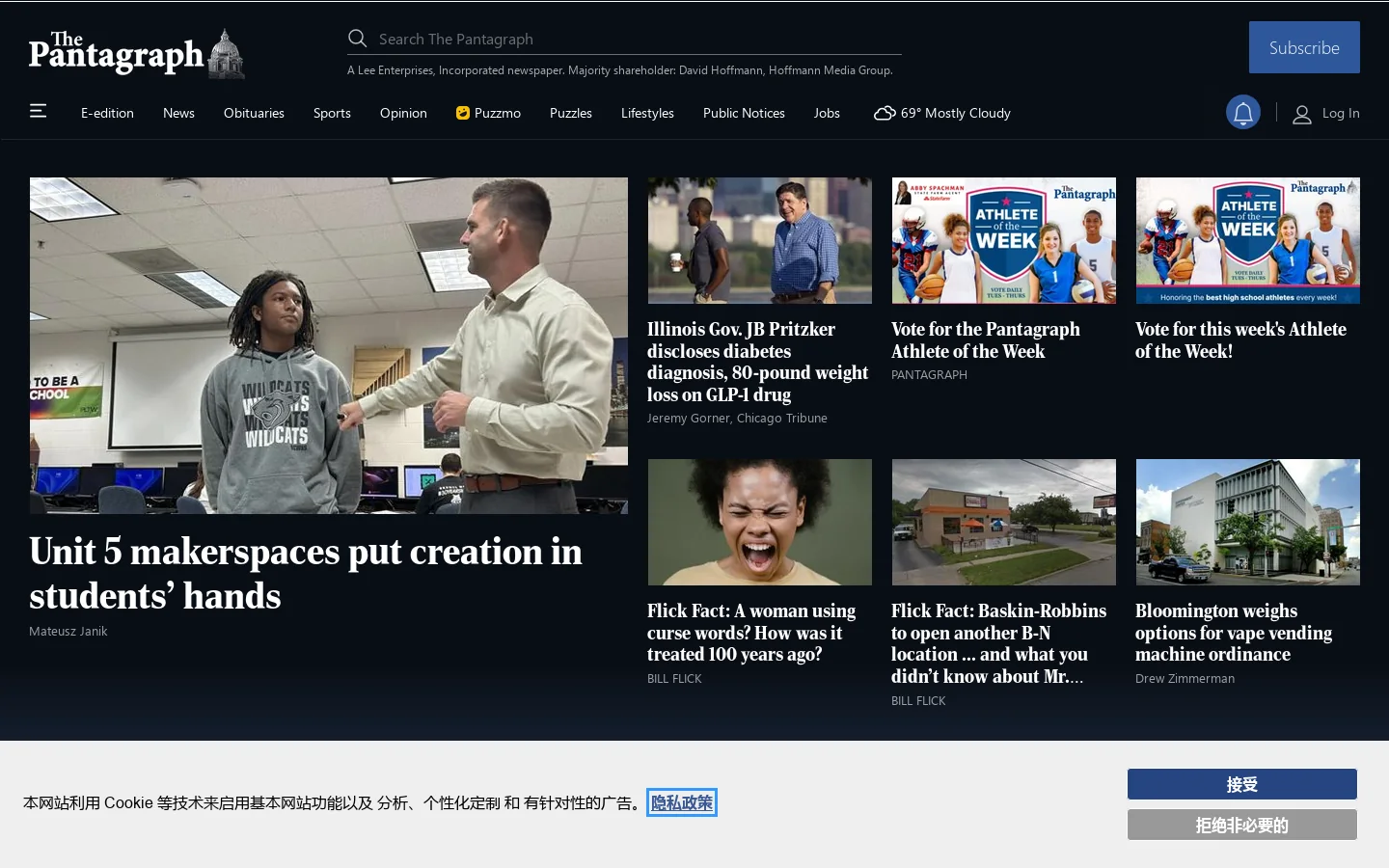Click the cloudy weather icon

coord(885,113)
